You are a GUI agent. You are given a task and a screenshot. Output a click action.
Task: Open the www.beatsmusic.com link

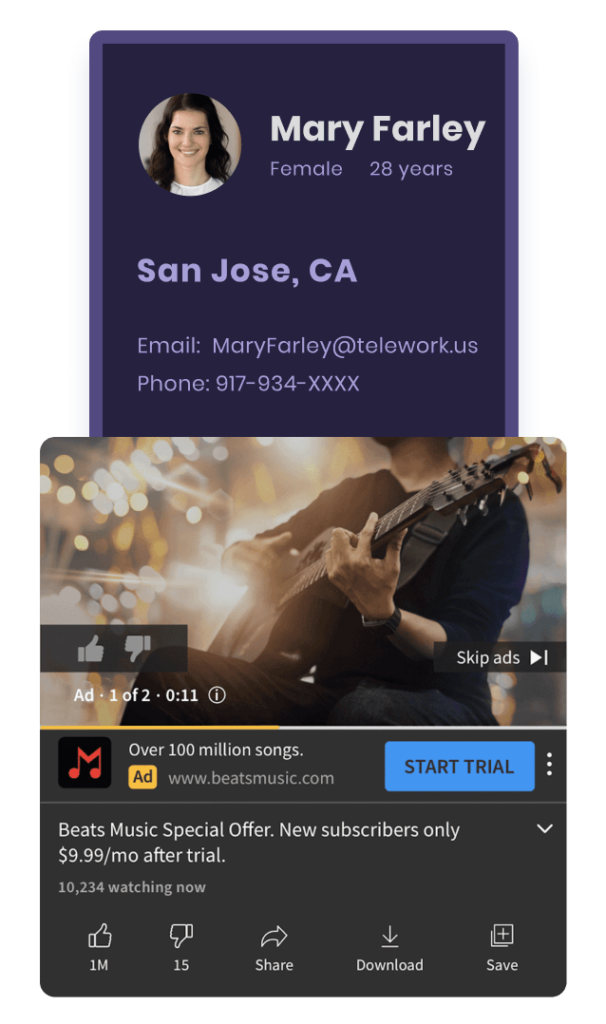click(x=251, y=778)
